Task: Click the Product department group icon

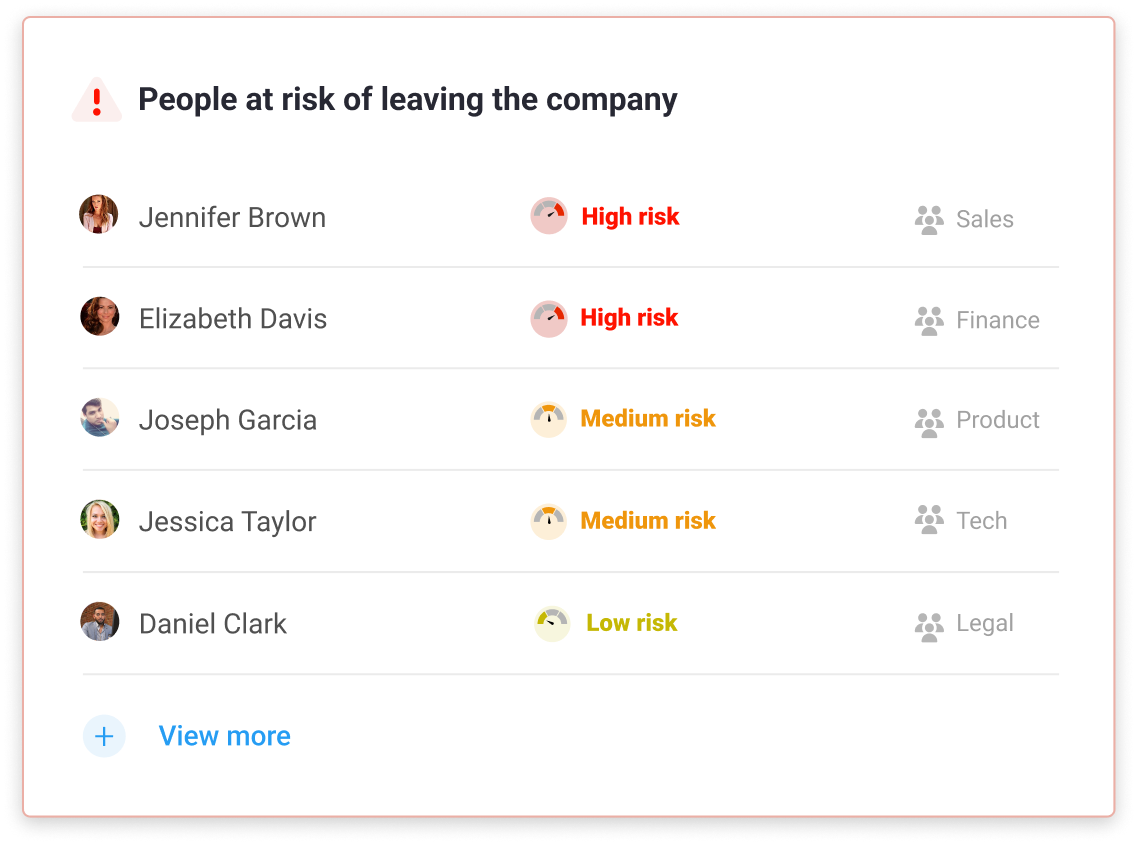Action: pyautogui.click(x=929, y=422)
